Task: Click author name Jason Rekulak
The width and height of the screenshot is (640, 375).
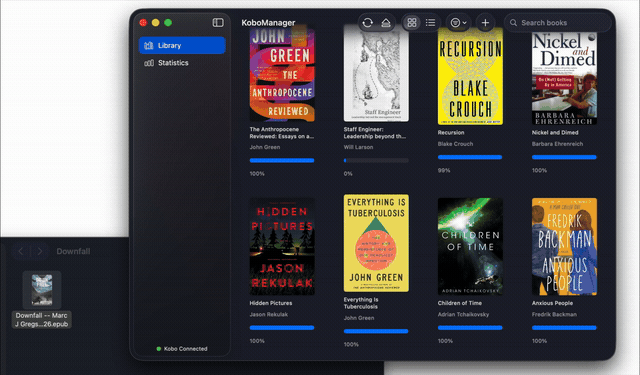Action: [x=269, y=315]
